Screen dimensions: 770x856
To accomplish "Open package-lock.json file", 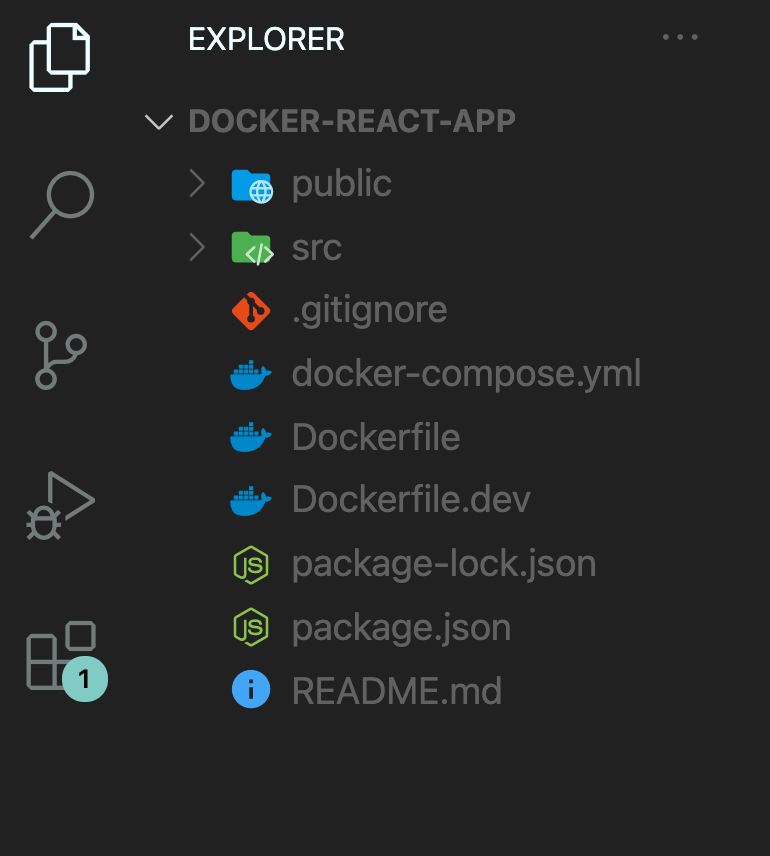I will (x=444, y=565).
